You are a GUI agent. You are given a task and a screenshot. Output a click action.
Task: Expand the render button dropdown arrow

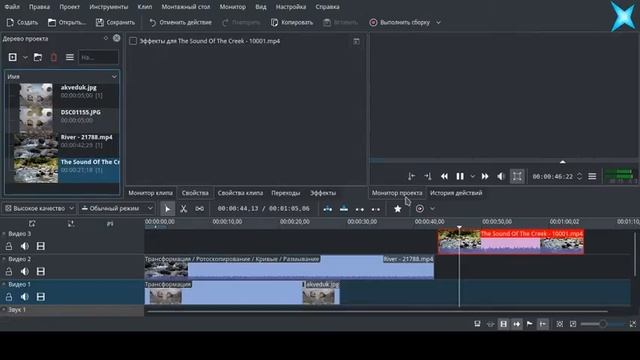pyautogui.click(x=438, y=22)
